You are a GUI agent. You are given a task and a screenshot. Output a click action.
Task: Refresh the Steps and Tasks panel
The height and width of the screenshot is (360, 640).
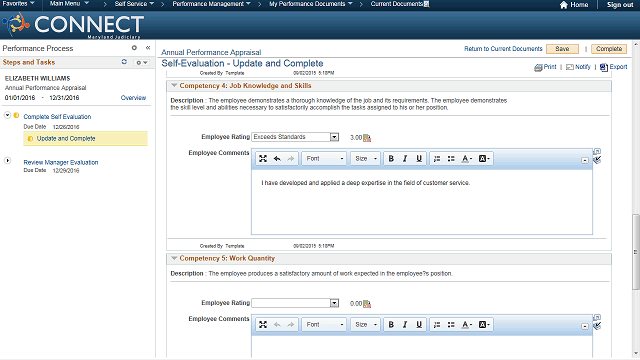point(124,62)
